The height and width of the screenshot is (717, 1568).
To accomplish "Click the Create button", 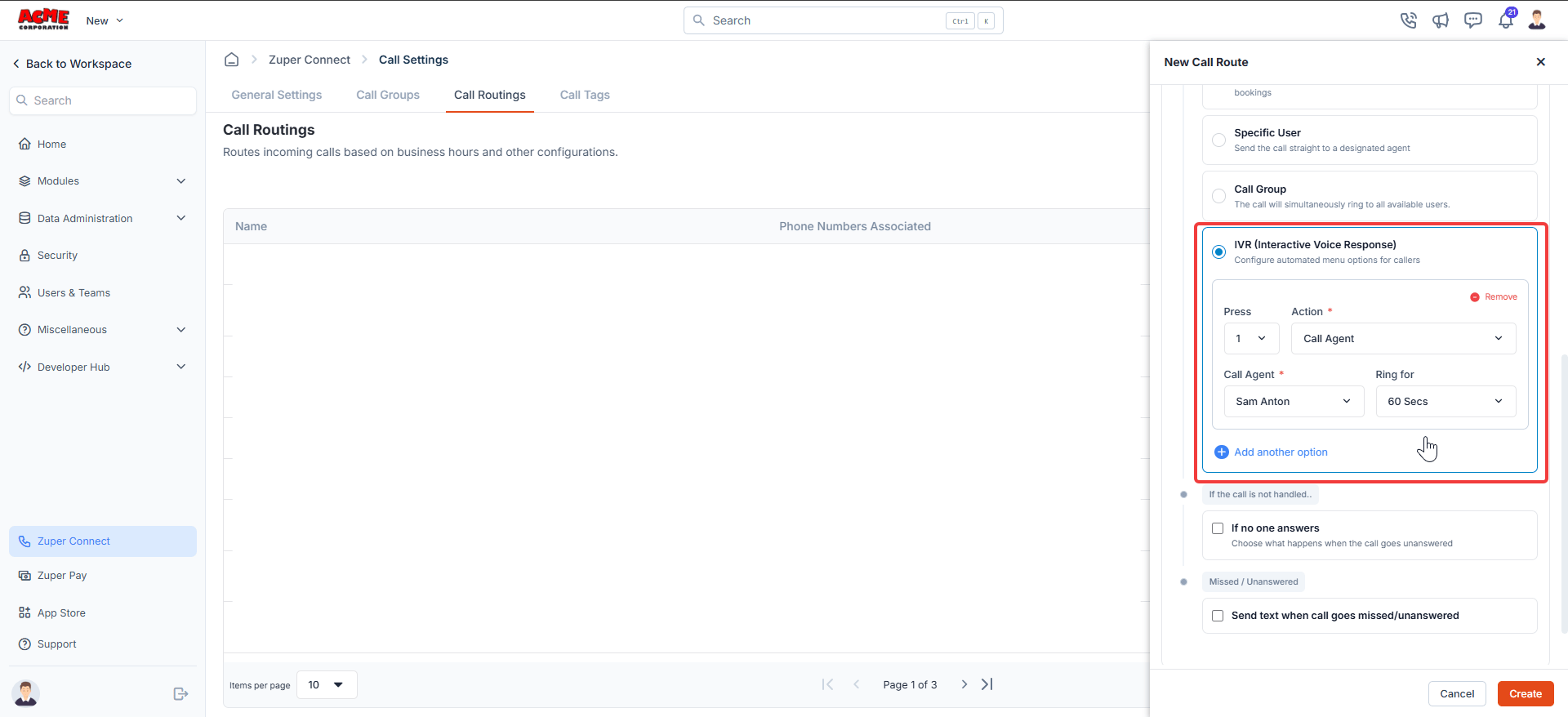I will point(1526,694).
